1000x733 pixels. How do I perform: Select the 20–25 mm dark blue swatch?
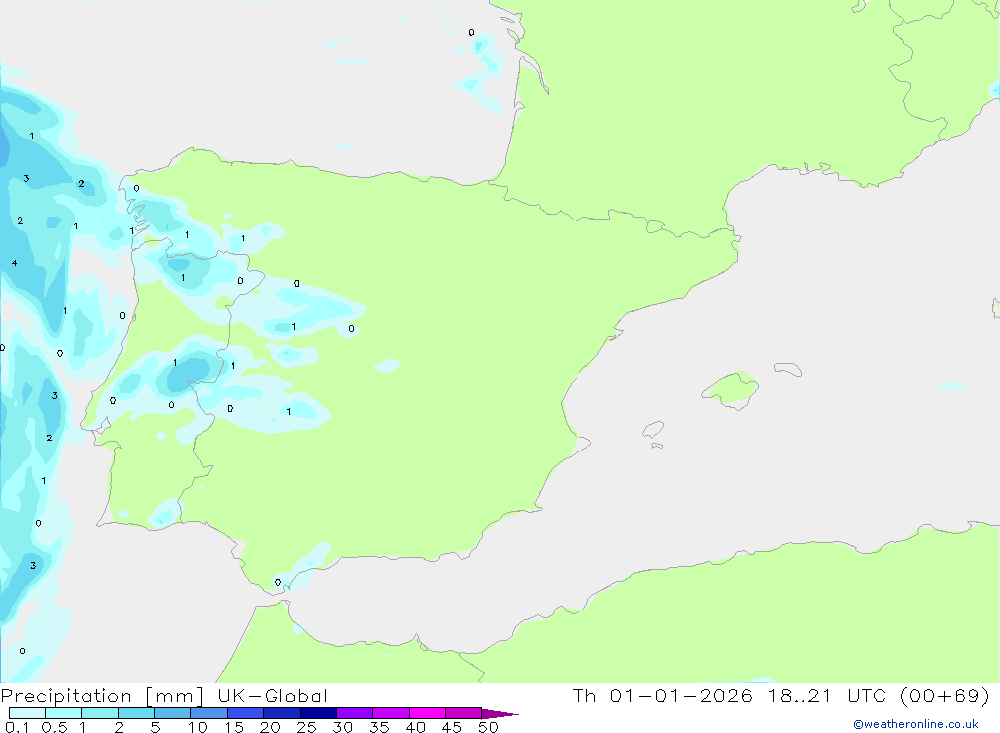pos(281,713)
